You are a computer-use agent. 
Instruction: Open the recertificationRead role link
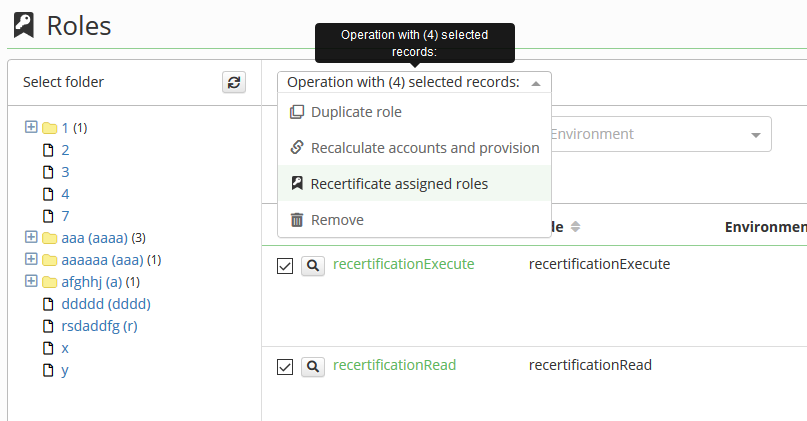394,365
